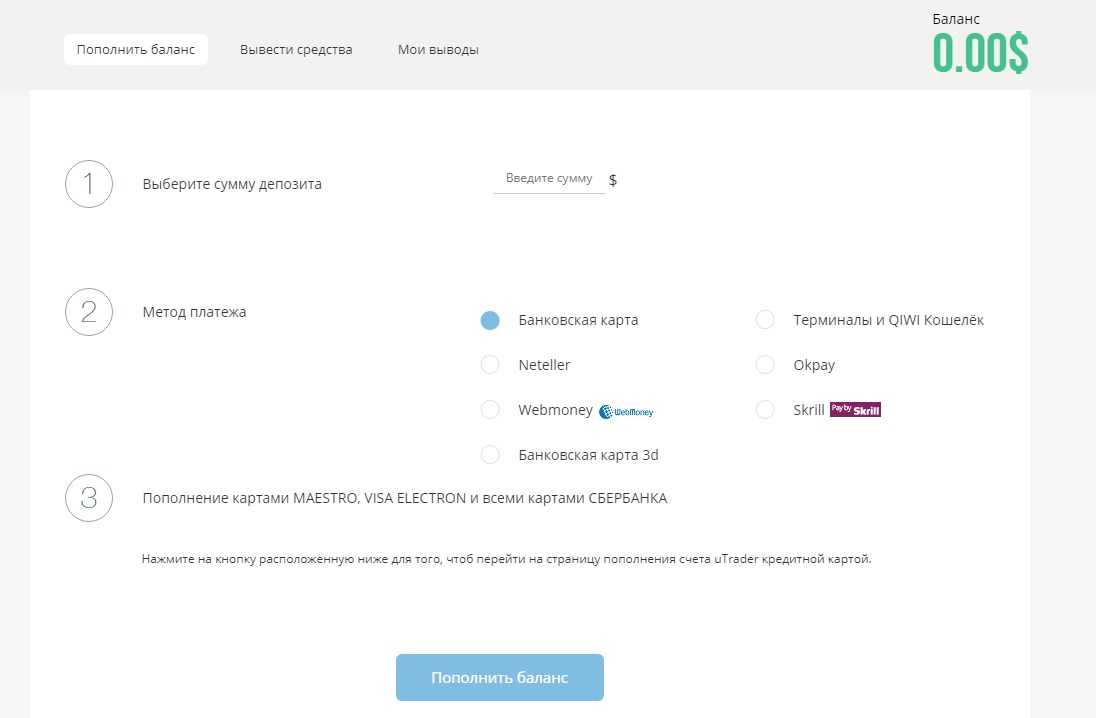Click the step 1 circle icon
Viewport: 1096px width, 718px height.
89,184
